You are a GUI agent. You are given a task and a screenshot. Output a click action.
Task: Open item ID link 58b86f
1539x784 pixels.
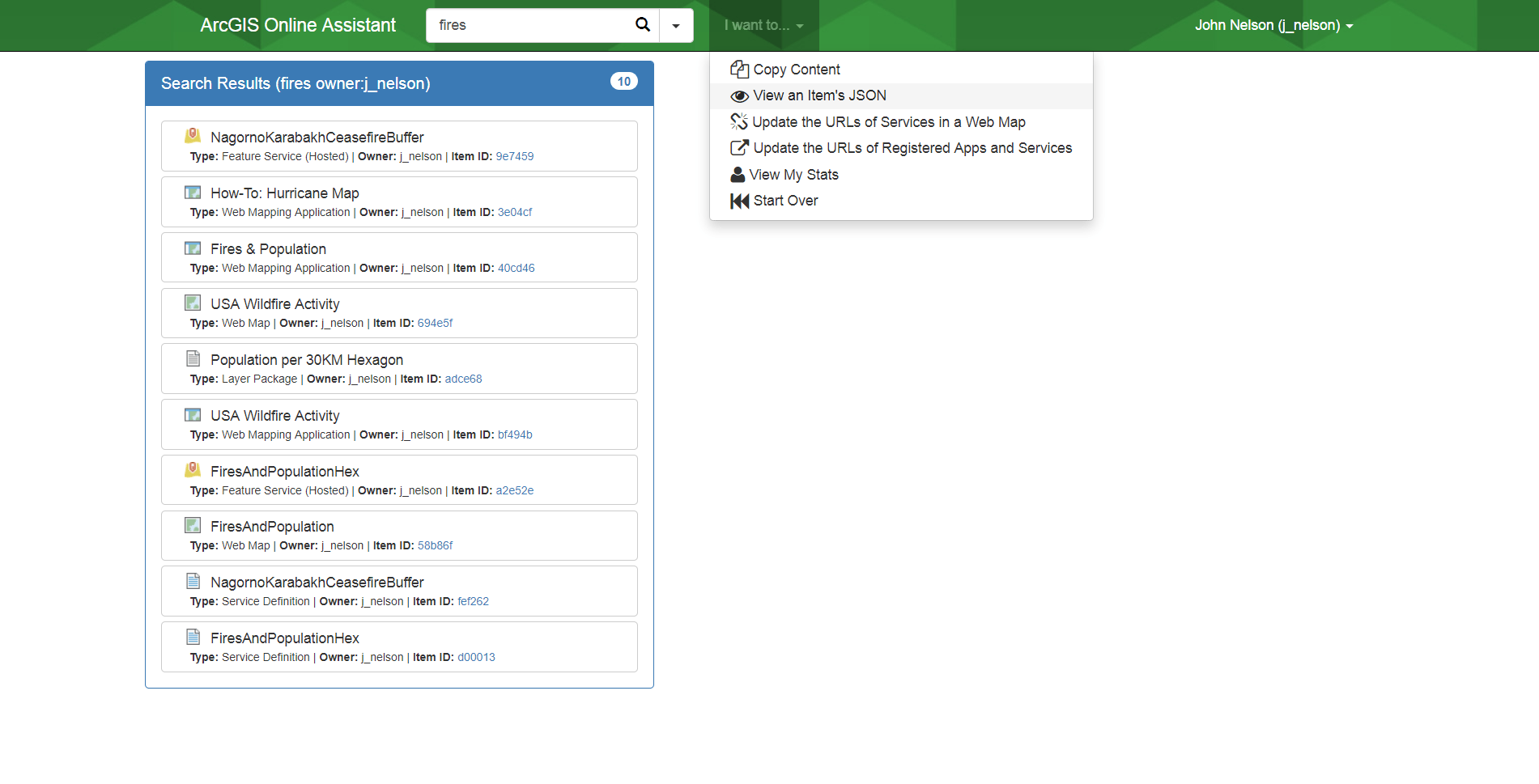pos(435,546)
